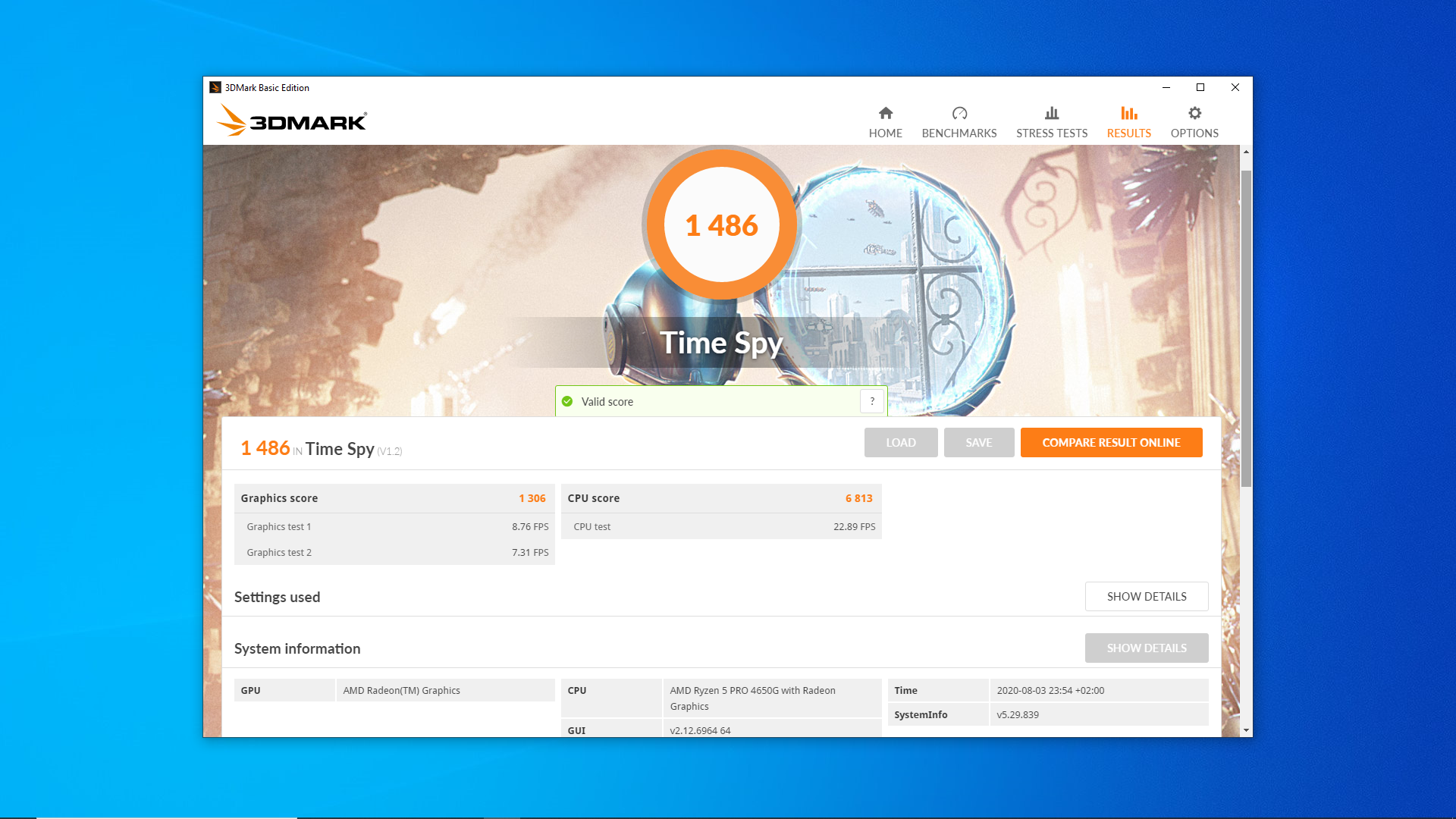Click the Results orange bars icon

[1128, 113]
